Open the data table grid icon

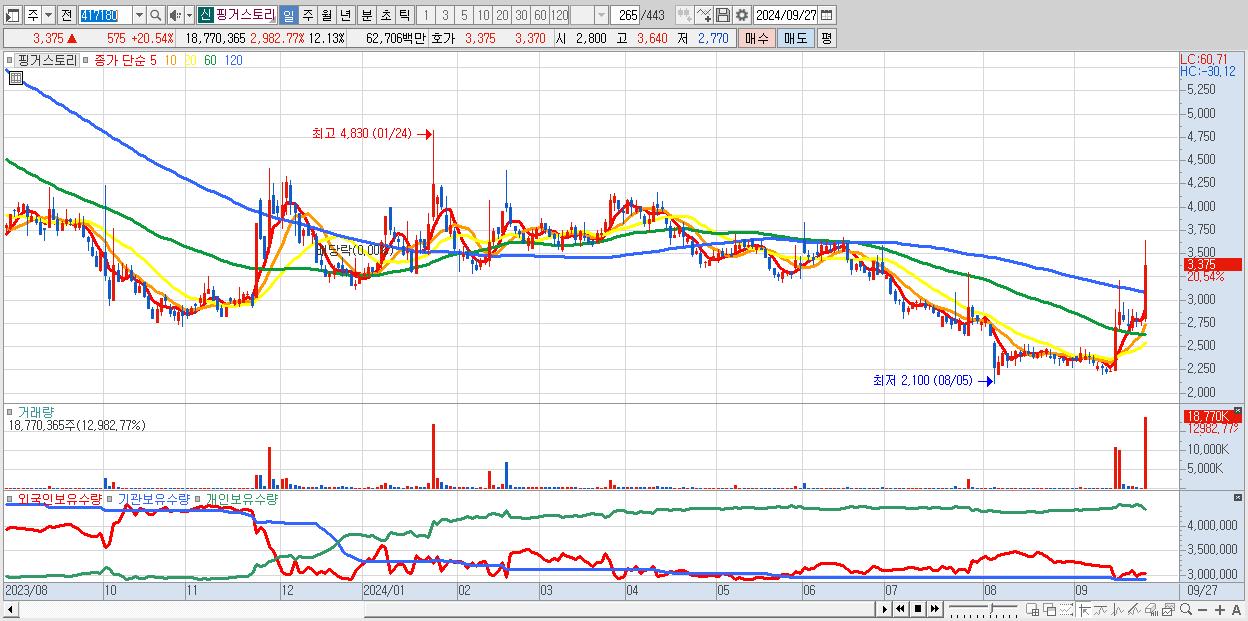(x=14, y=77)
